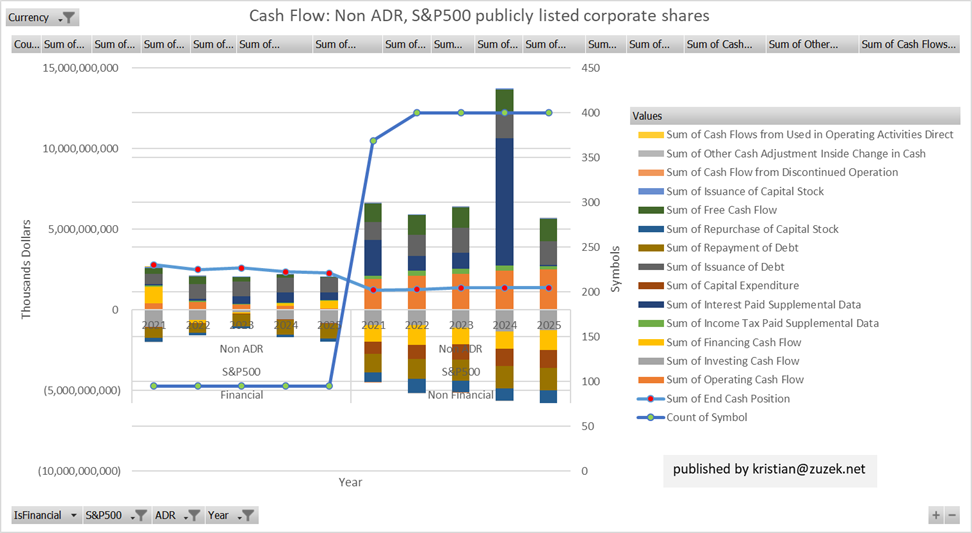Select the Sum of Free Cash Flow legend entry
The width and height of the screenshot is (972, 533).
pyautogui.click(x=720, y=210)
